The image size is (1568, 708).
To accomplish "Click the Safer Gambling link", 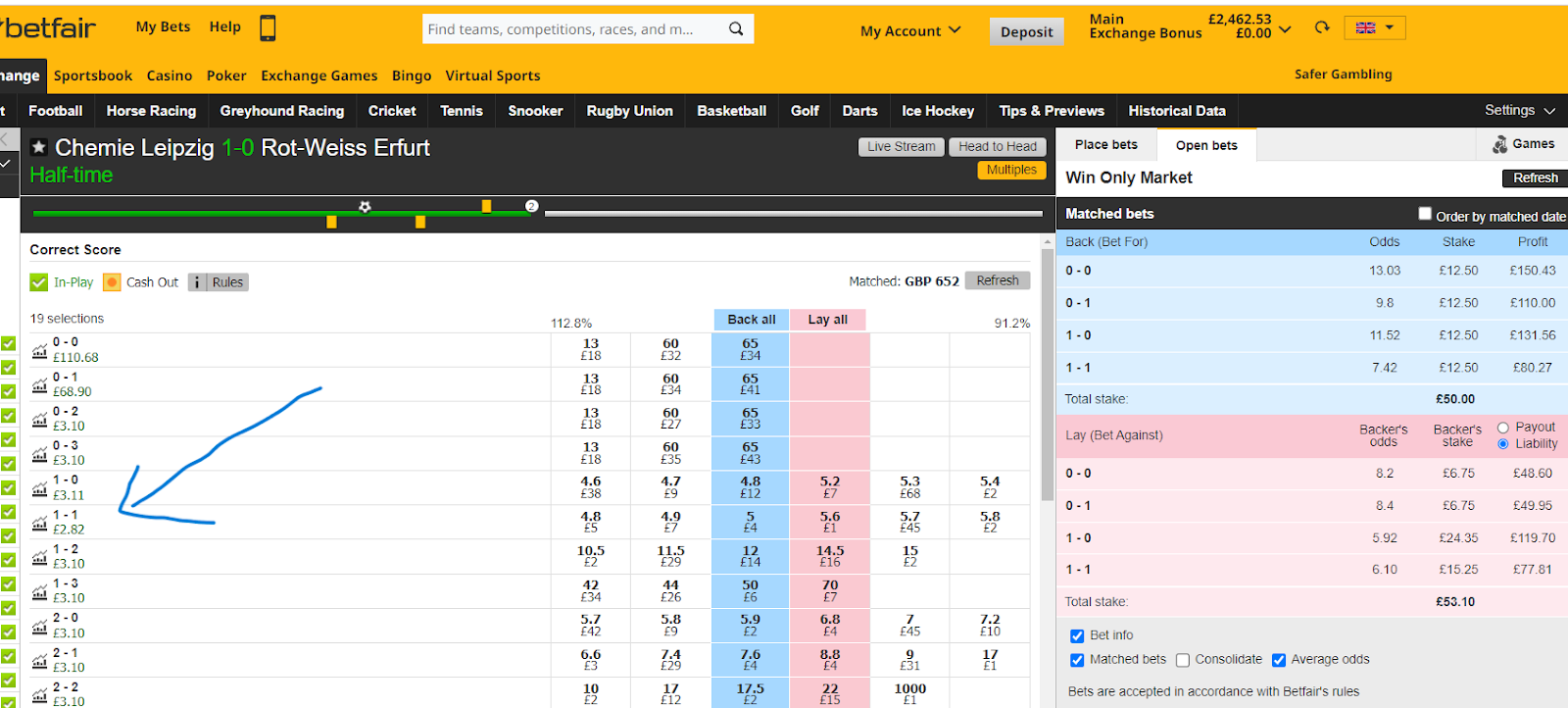I will click(1343, 75).
